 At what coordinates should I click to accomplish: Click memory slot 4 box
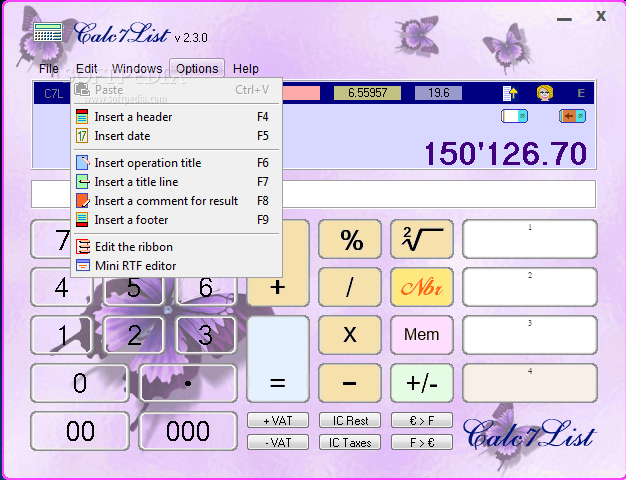coord(530,383)
